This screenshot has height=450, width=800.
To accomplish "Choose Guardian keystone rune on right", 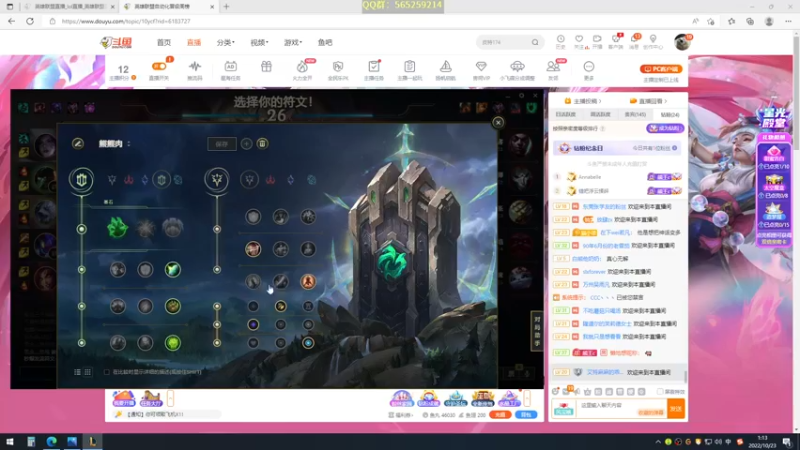I will point(172,228).
